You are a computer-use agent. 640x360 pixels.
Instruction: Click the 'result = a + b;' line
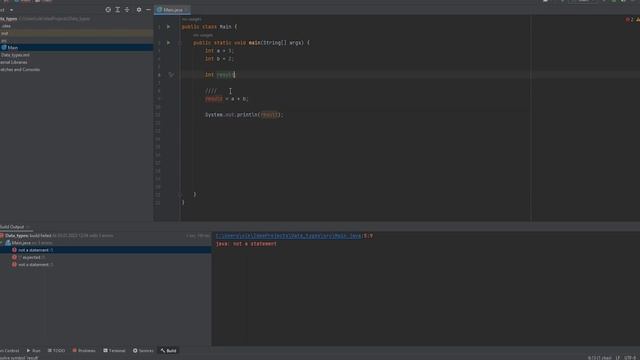coord(227,99)
